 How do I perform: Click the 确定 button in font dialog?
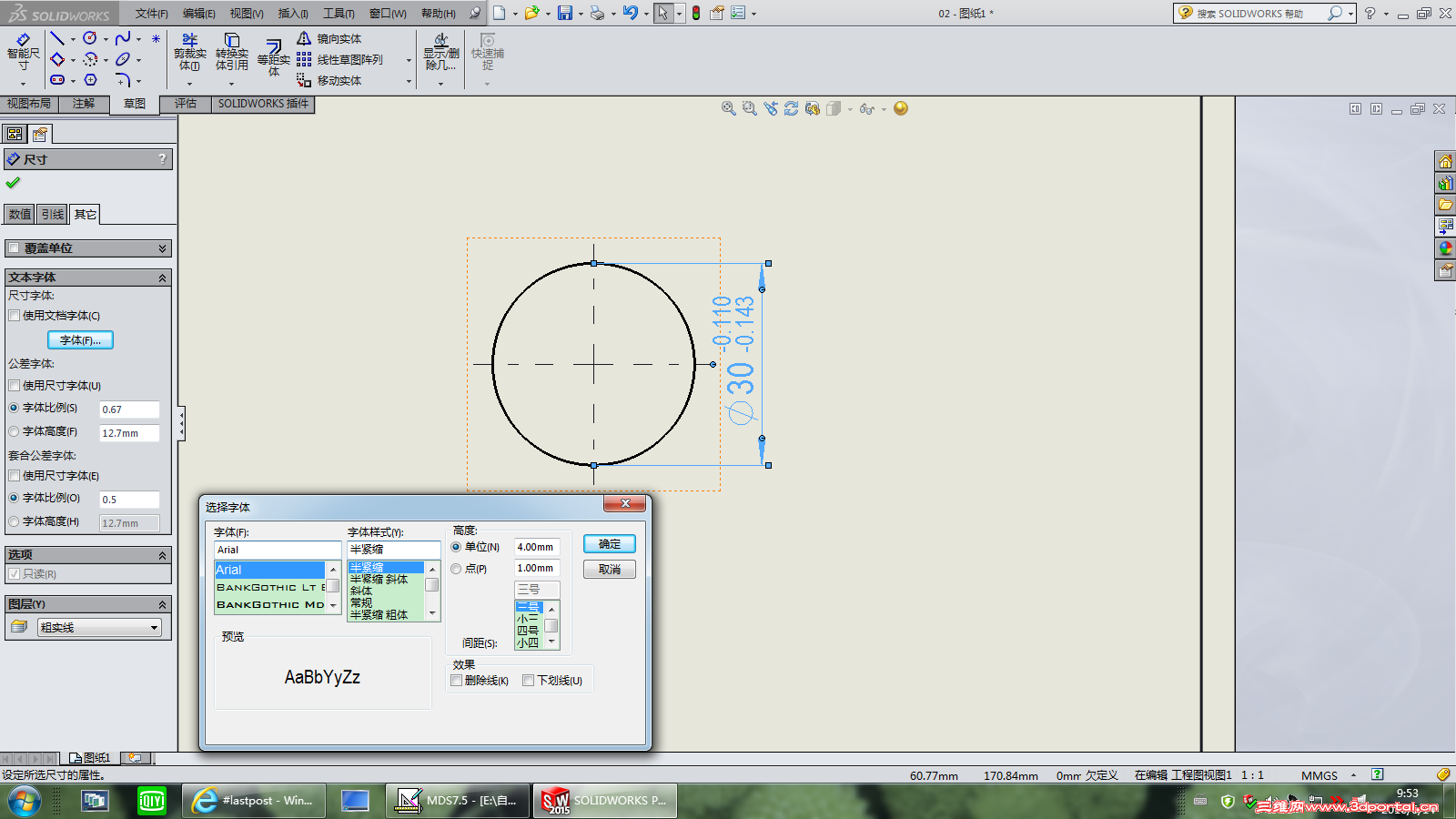point(609,544)
